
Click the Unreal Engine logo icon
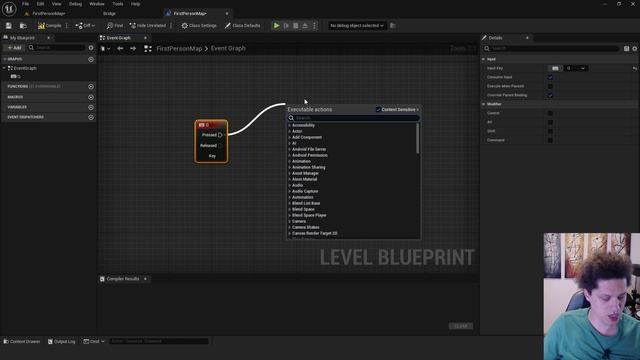(x=9, y=9)
